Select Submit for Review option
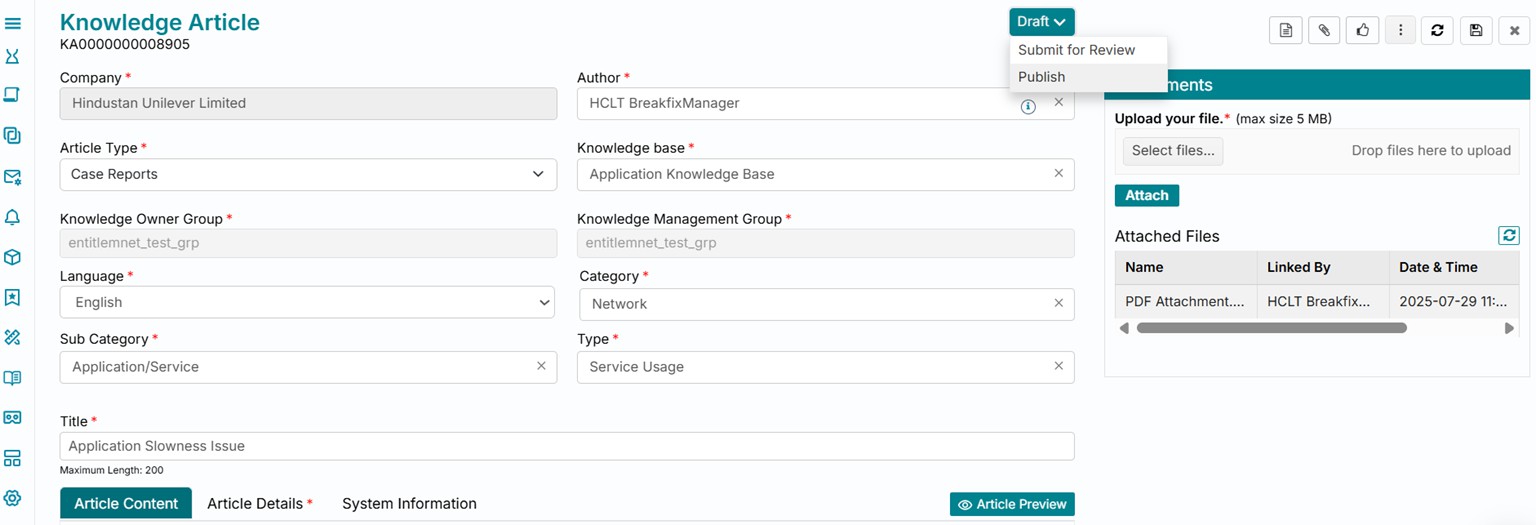The width and height of the screenshot is (1536, 525). pyautogui.click(x=1076, y=50)
